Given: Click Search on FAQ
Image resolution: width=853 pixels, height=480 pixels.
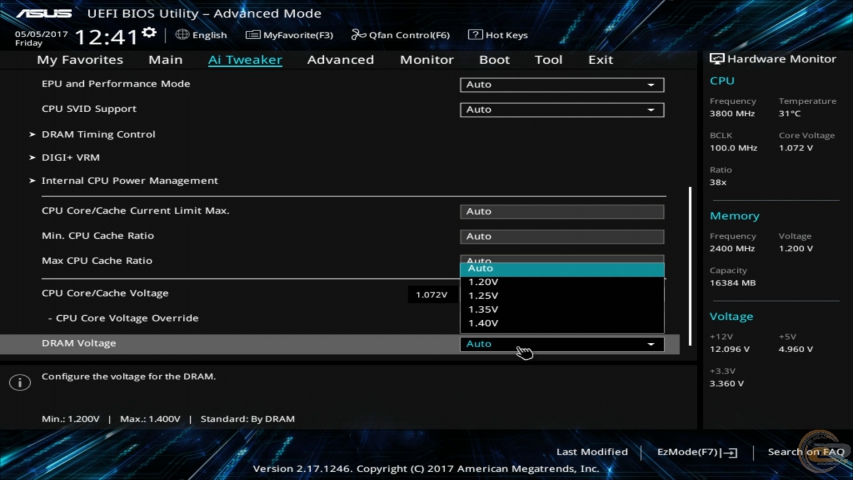Looking at the screenshot, I should (x=806, y=452).
